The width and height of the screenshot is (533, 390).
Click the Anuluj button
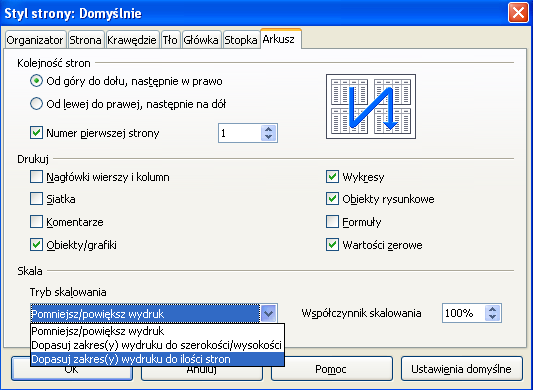[x=202, y=373]
